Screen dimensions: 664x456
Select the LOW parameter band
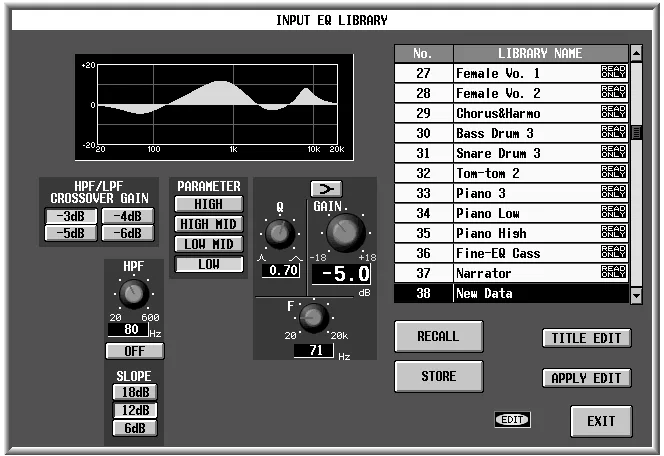[x=209, y=264]
